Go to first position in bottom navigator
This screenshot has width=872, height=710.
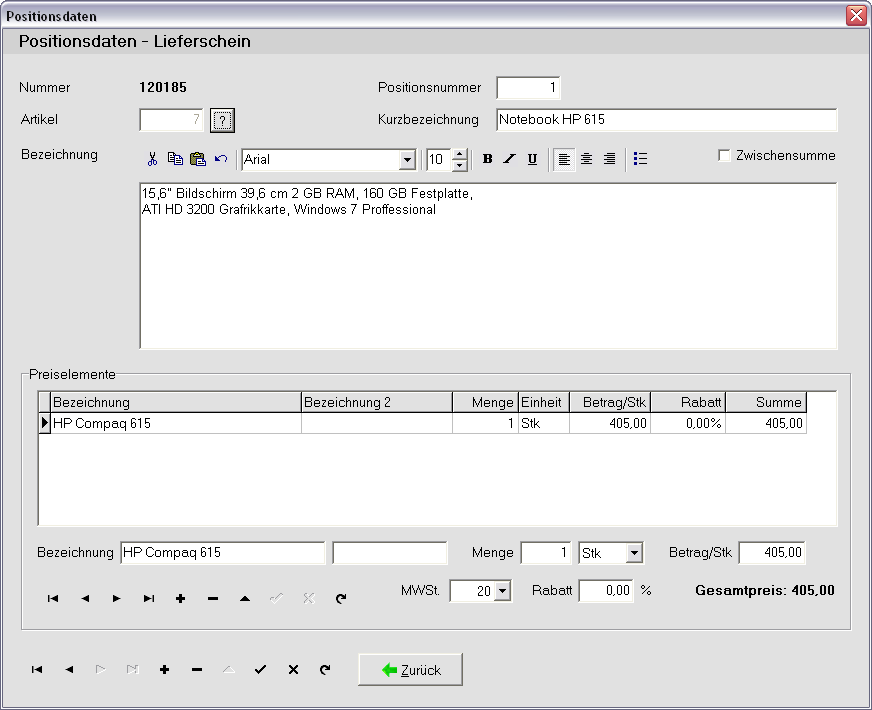click(x=37, y=669)
